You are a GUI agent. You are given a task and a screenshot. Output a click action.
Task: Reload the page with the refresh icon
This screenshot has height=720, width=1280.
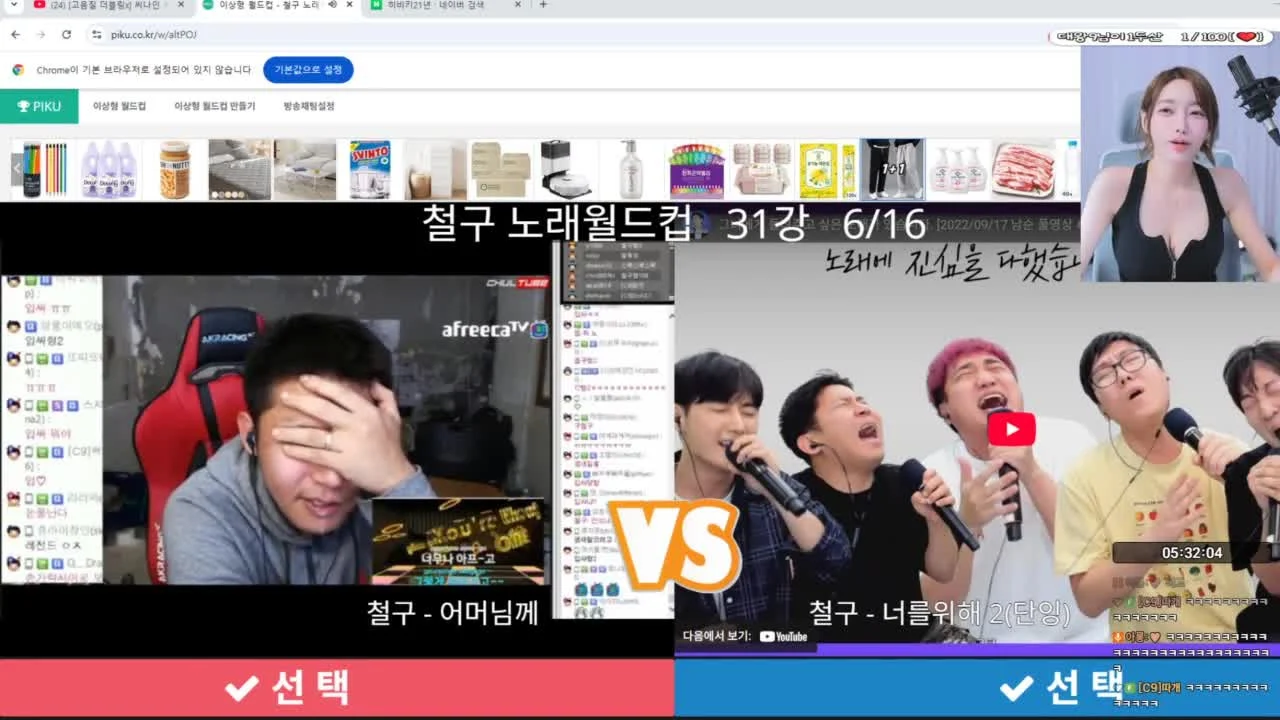[66, 34]
